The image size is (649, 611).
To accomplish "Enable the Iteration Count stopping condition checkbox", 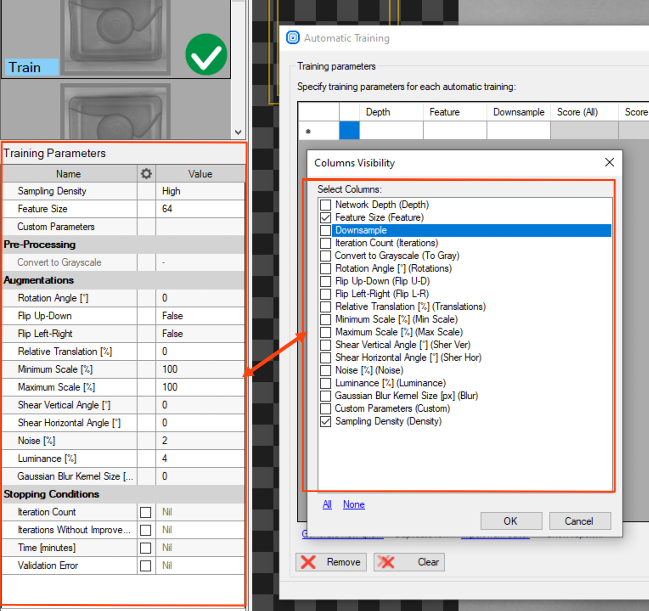I will 146,512.
